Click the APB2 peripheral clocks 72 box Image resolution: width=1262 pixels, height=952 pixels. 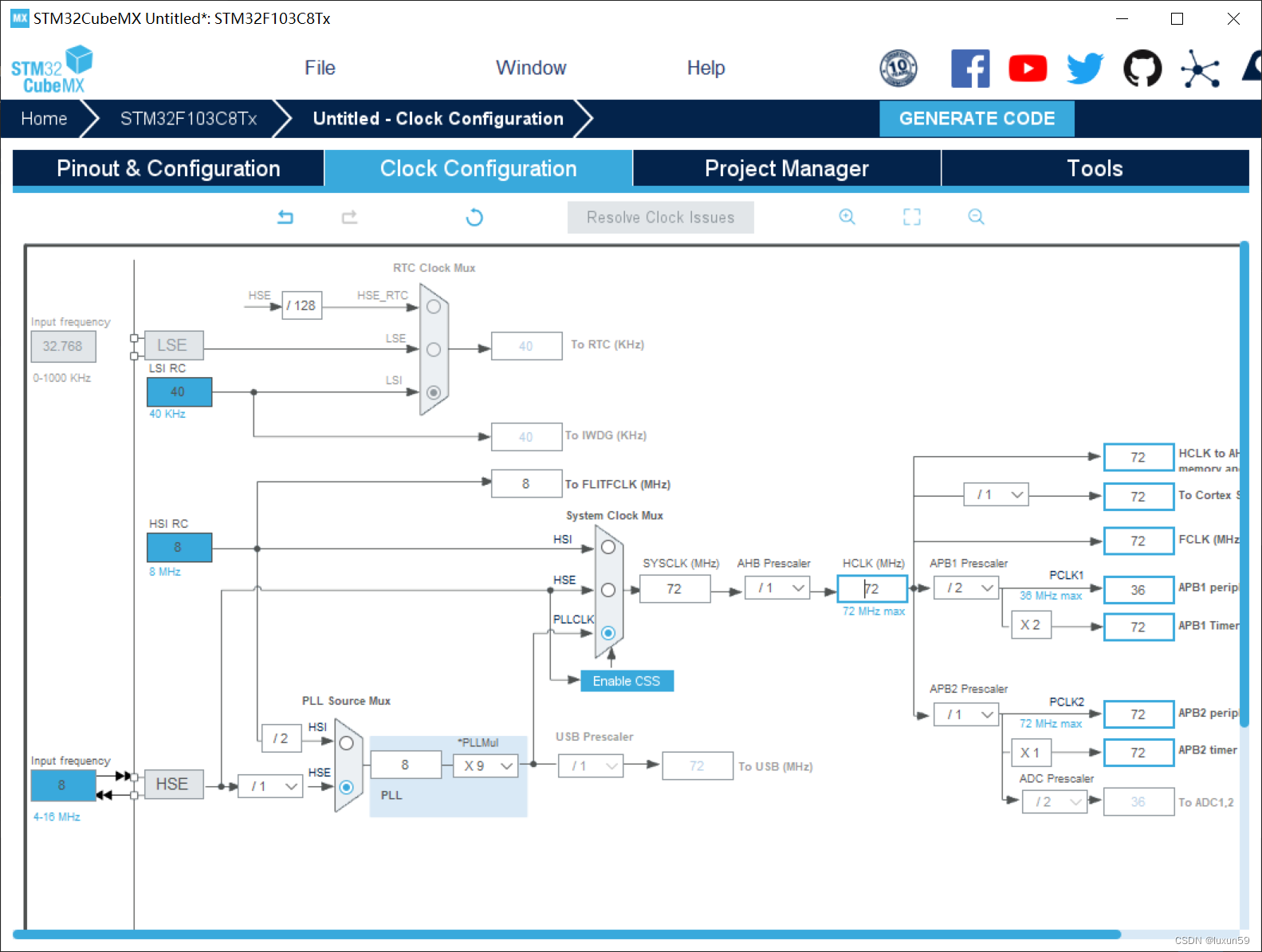(1138, 714)
